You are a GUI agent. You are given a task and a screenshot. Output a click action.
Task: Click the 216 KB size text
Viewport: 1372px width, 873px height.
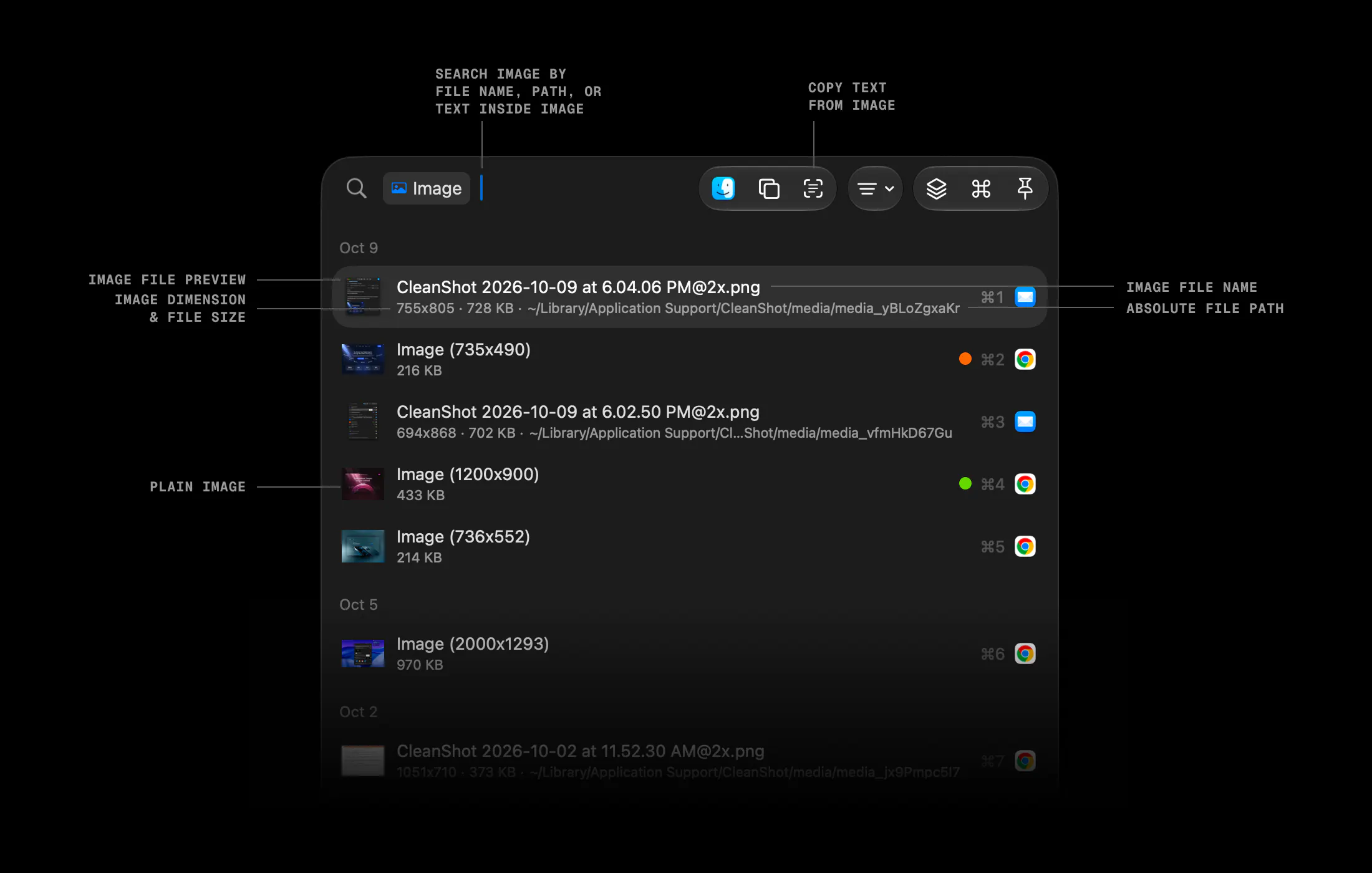[419, 370]
